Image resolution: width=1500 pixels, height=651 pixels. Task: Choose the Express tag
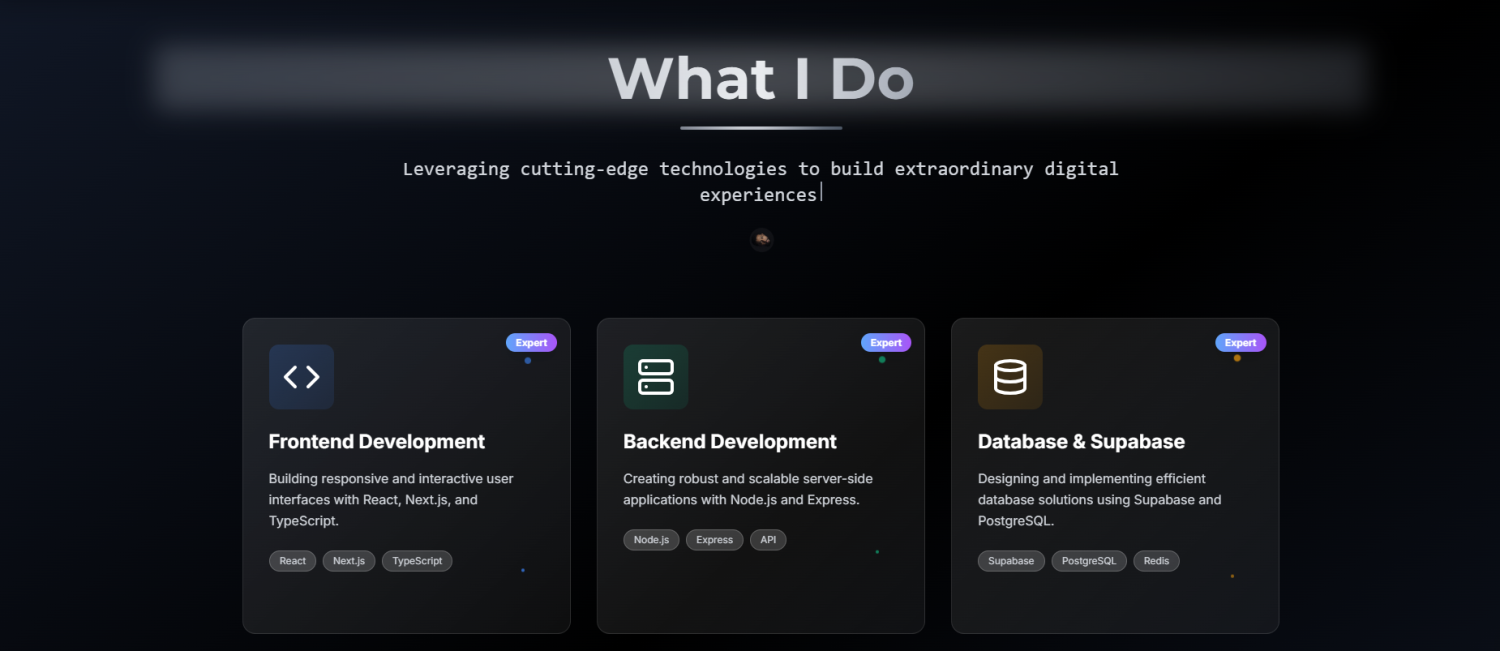point(714,540)
